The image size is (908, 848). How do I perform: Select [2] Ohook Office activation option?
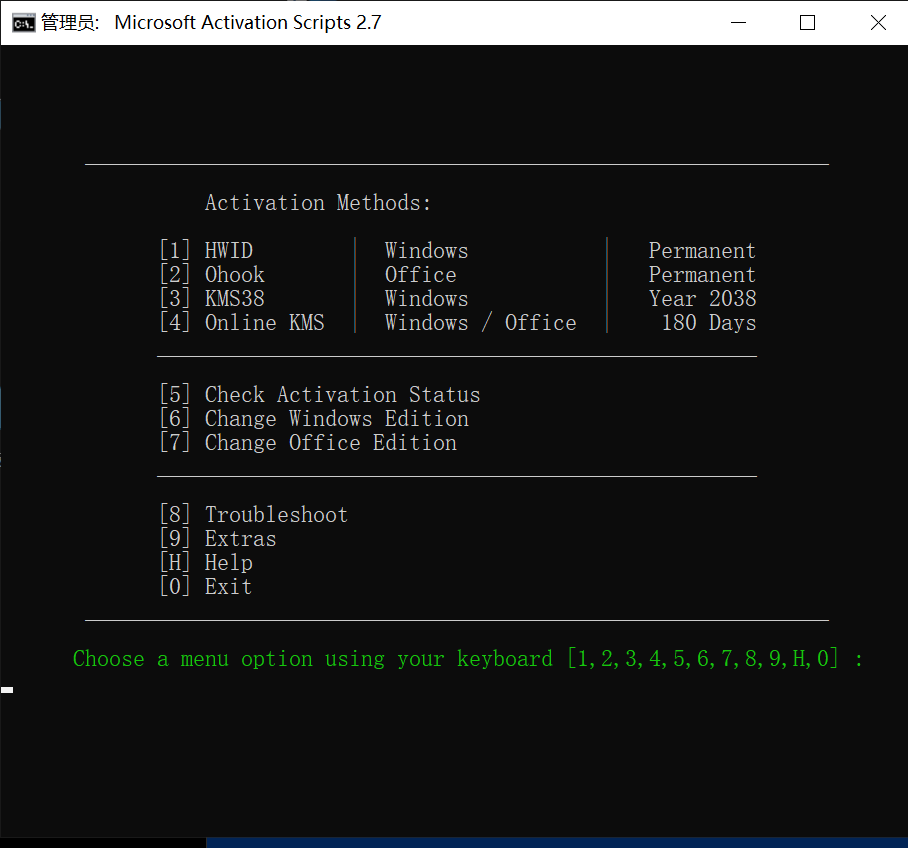coord(234,274)
